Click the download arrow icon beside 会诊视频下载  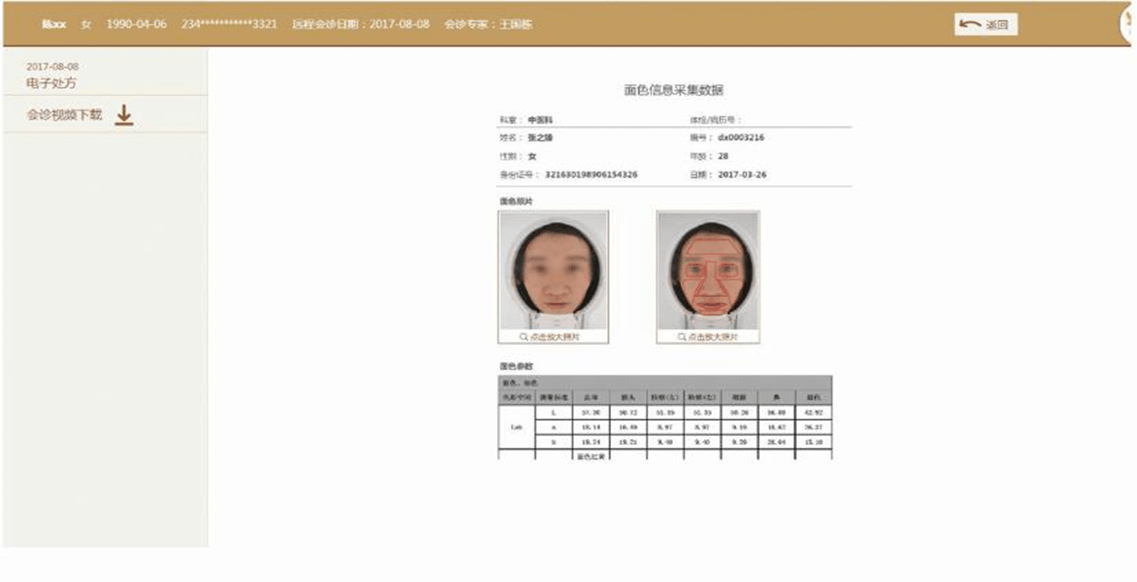pyautogui.click(x=123, y=116)
